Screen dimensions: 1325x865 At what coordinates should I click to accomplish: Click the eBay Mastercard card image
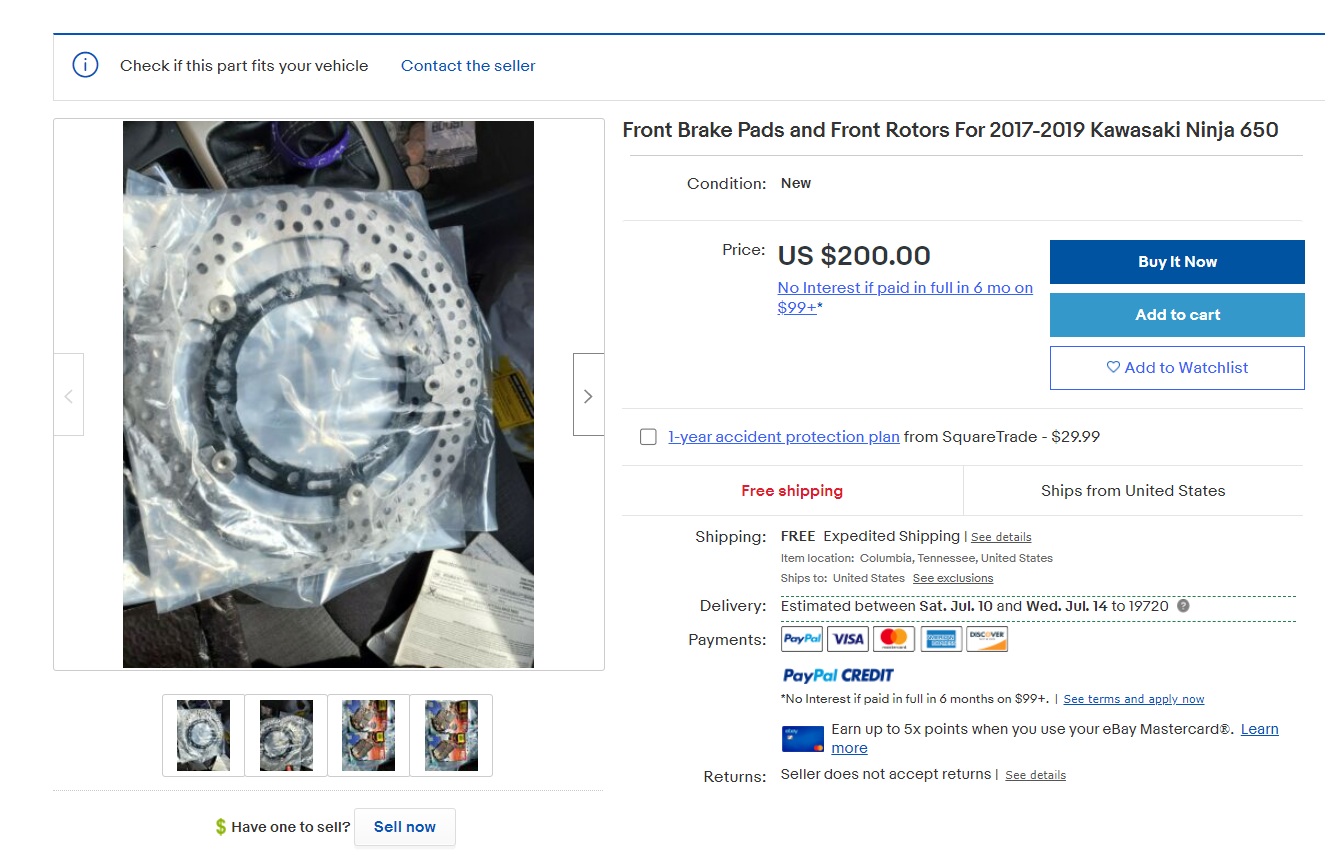pos(803,739)
